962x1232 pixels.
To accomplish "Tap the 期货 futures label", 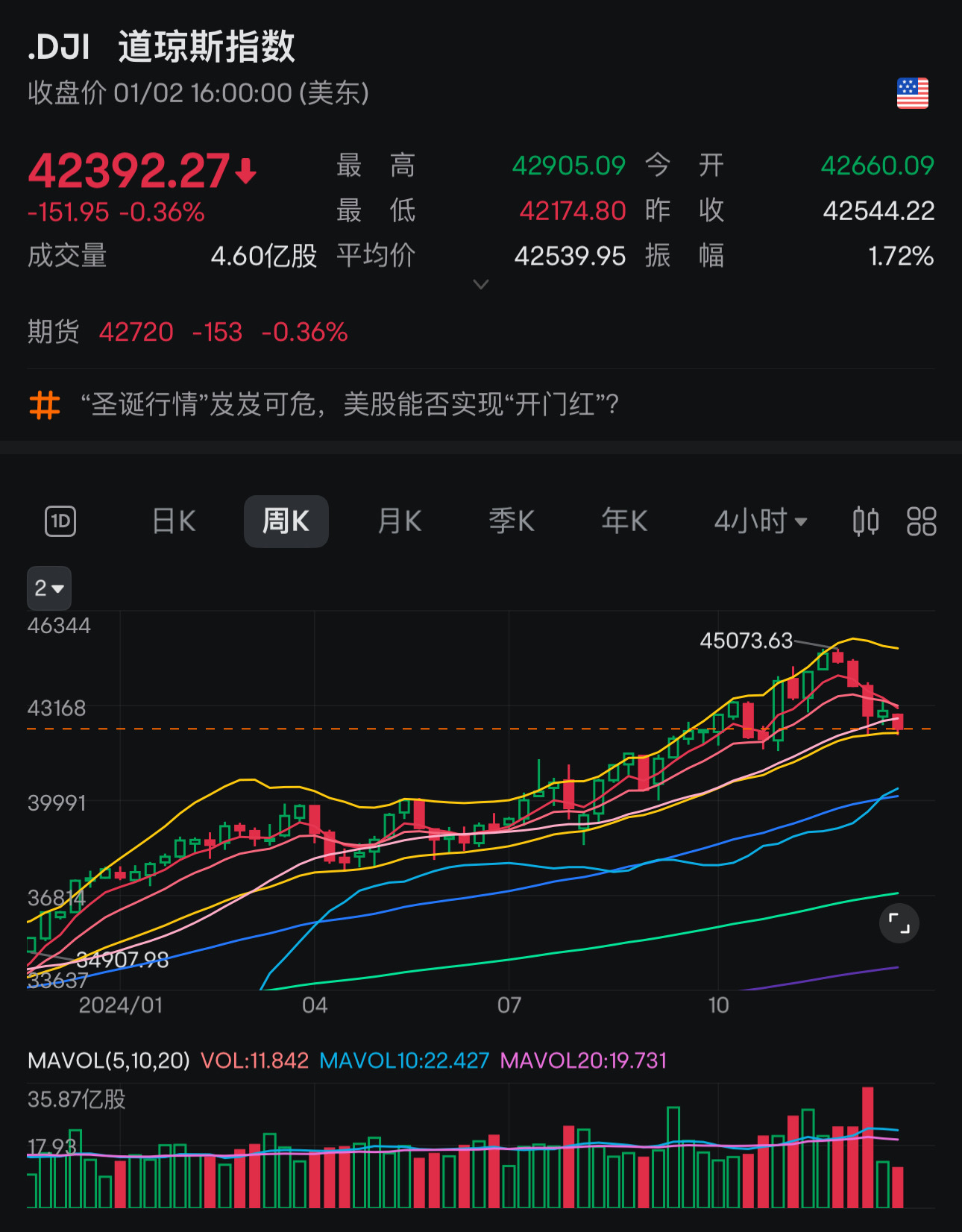I will click(54, 332).
